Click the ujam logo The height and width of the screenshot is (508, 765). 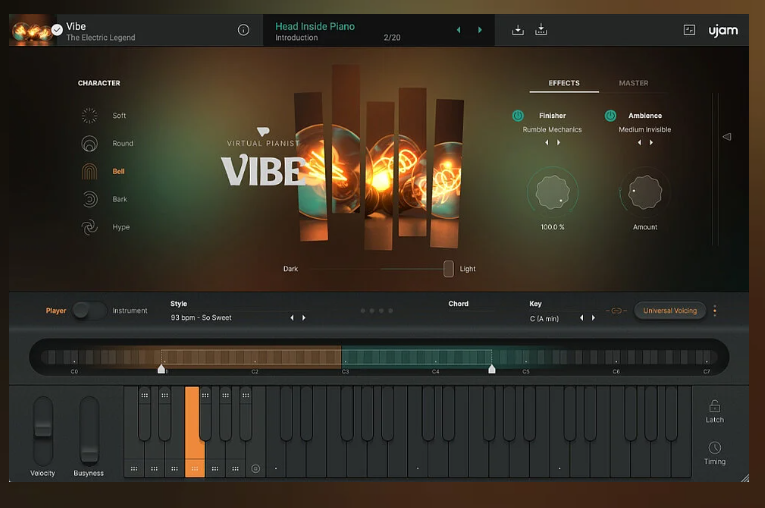click(x=723, y=30)
